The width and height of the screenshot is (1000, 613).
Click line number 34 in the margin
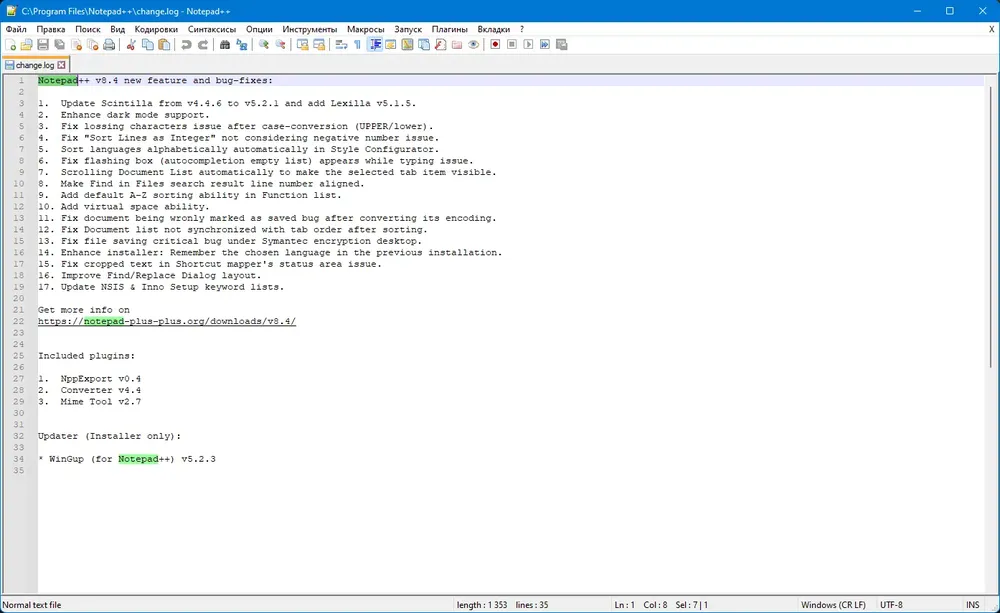[x=18, y=459]
